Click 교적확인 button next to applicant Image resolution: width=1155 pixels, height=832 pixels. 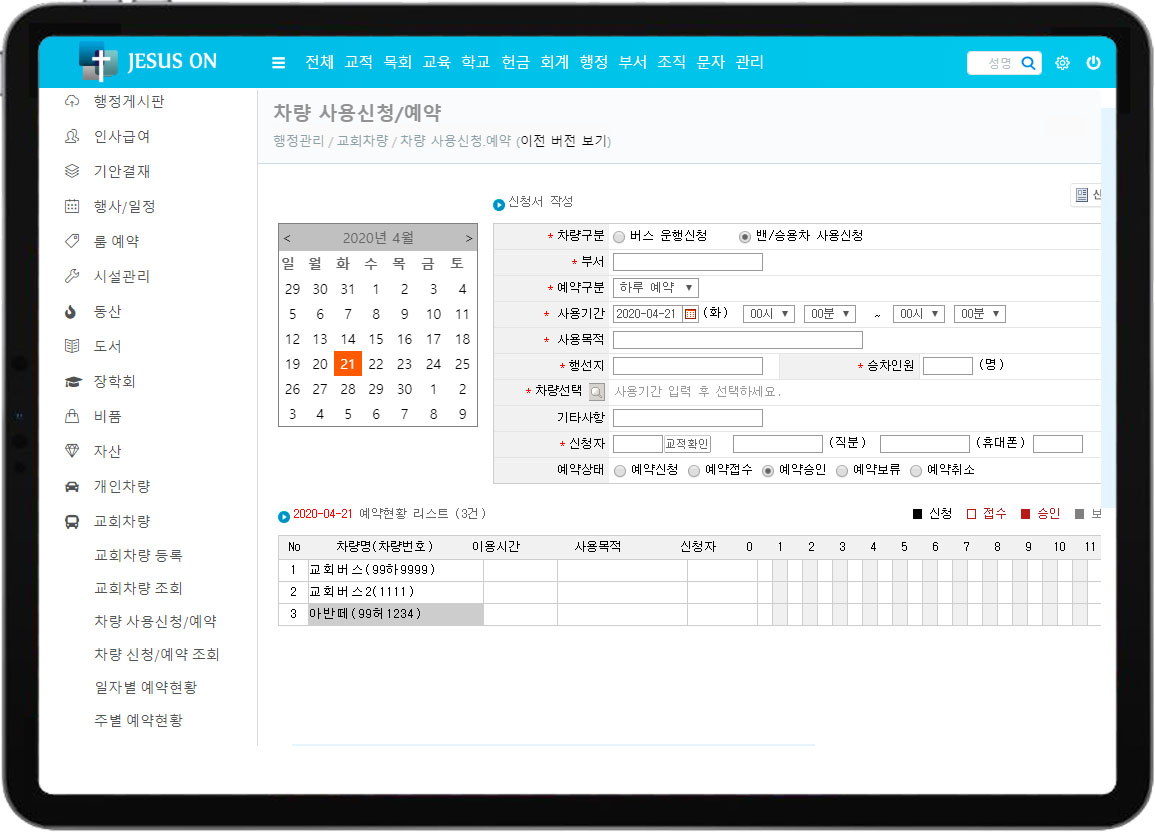click(687, 444)
